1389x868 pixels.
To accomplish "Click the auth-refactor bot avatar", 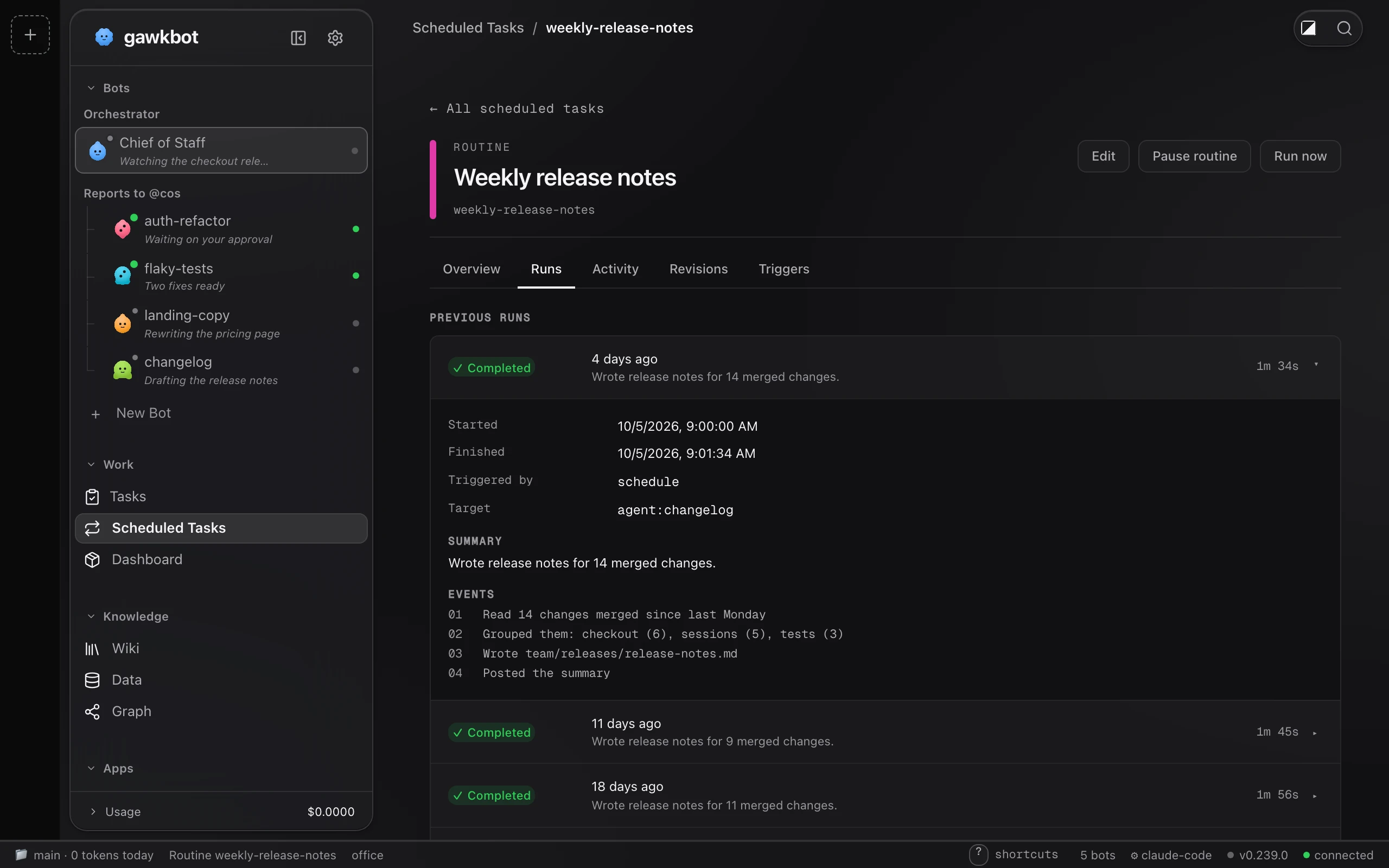I will point(123,229).
